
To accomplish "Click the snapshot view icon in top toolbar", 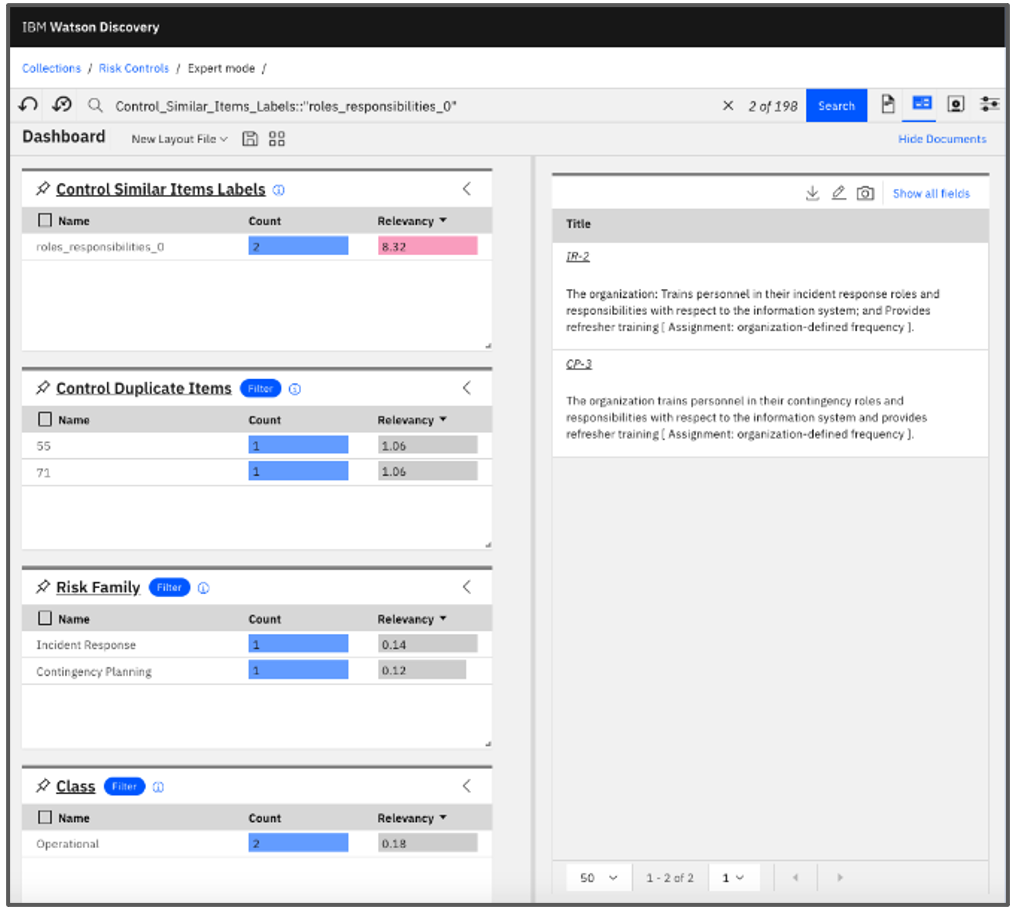I will coord(955,104).
